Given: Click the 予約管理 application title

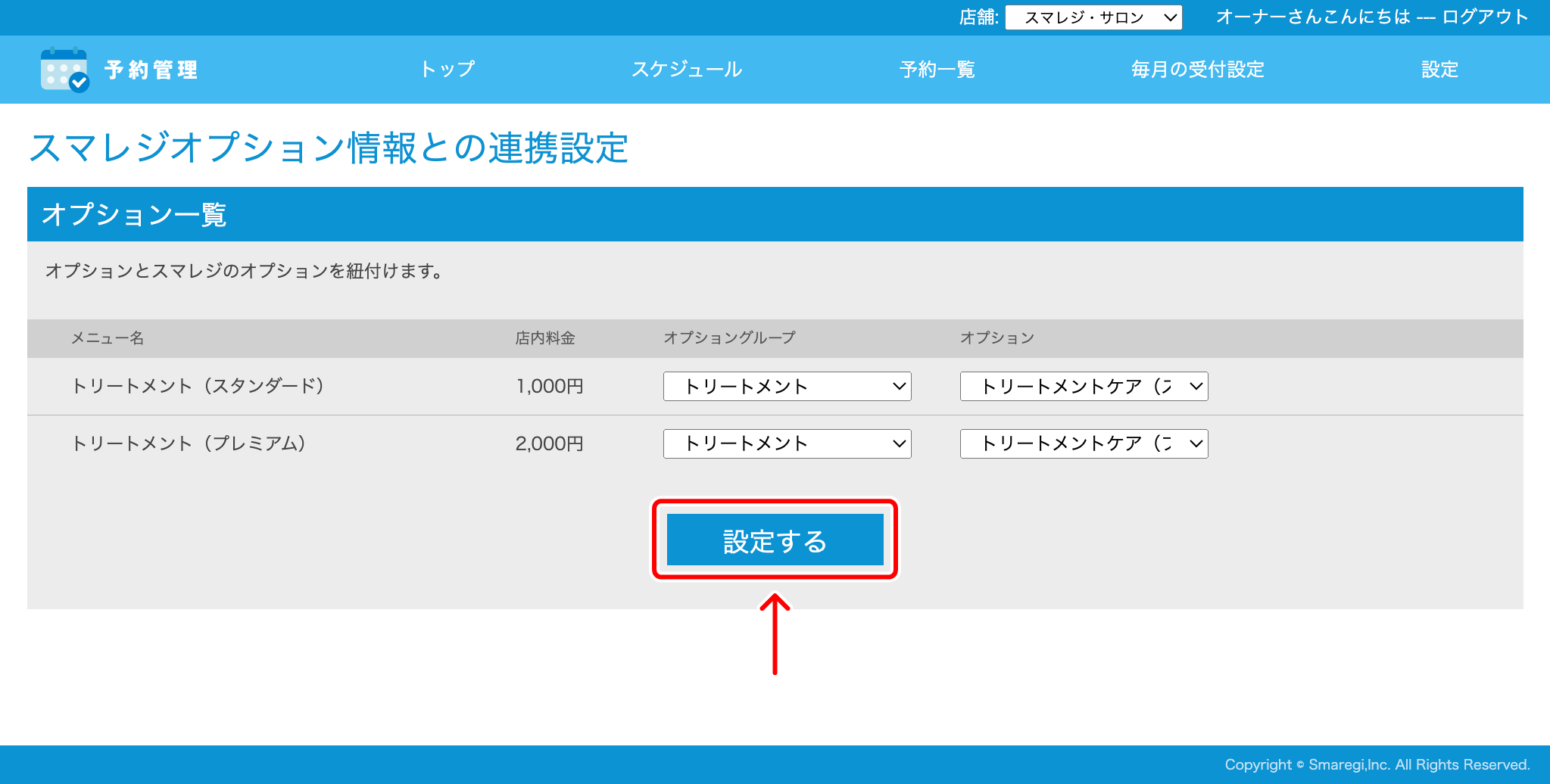Looking at the screenshot, I should (151, 70).
